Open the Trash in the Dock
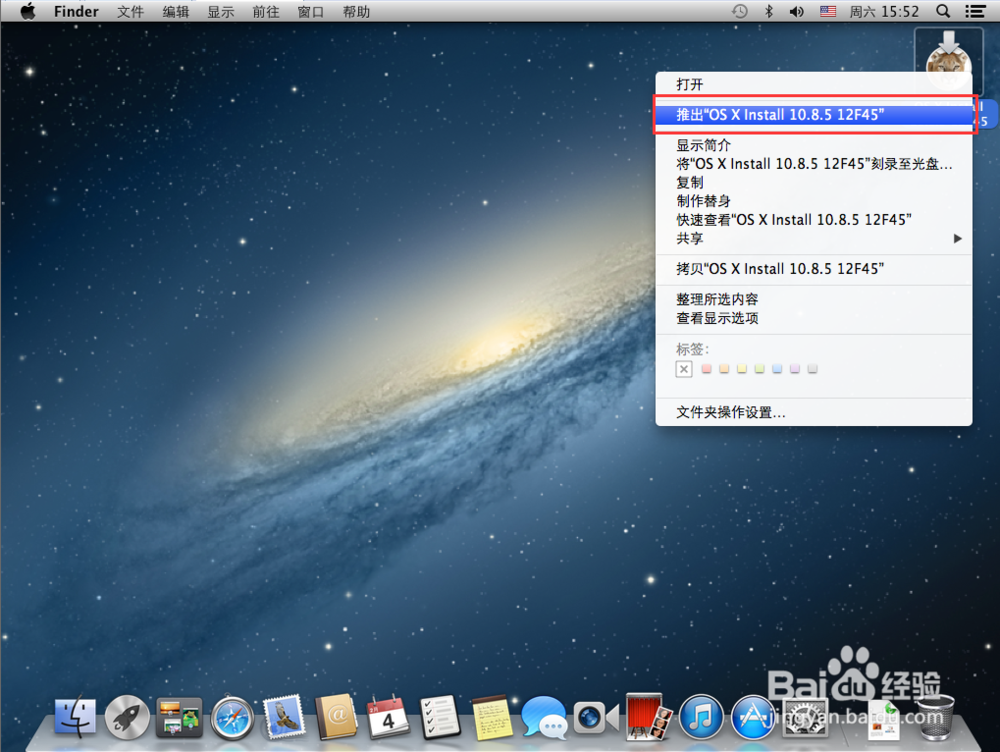The width and height of the screenshot is (1000, 752). [x=936, y=717]
